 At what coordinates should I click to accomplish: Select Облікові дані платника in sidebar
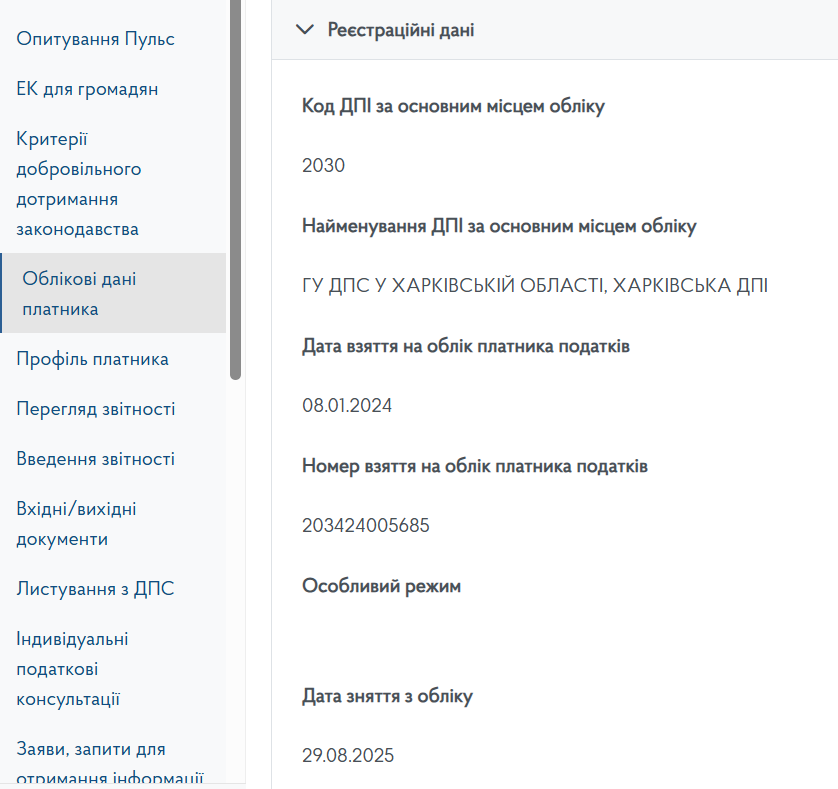79,294
